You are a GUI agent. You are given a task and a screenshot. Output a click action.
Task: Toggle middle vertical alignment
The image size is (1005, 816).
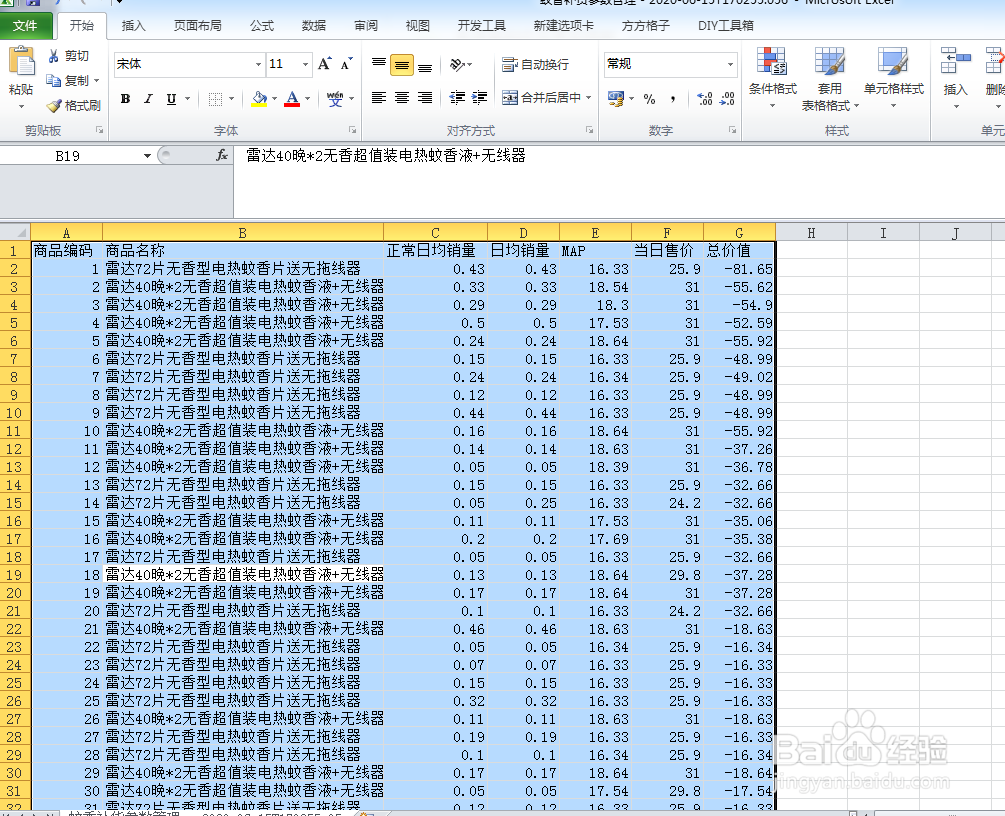(x=402, y=65)
